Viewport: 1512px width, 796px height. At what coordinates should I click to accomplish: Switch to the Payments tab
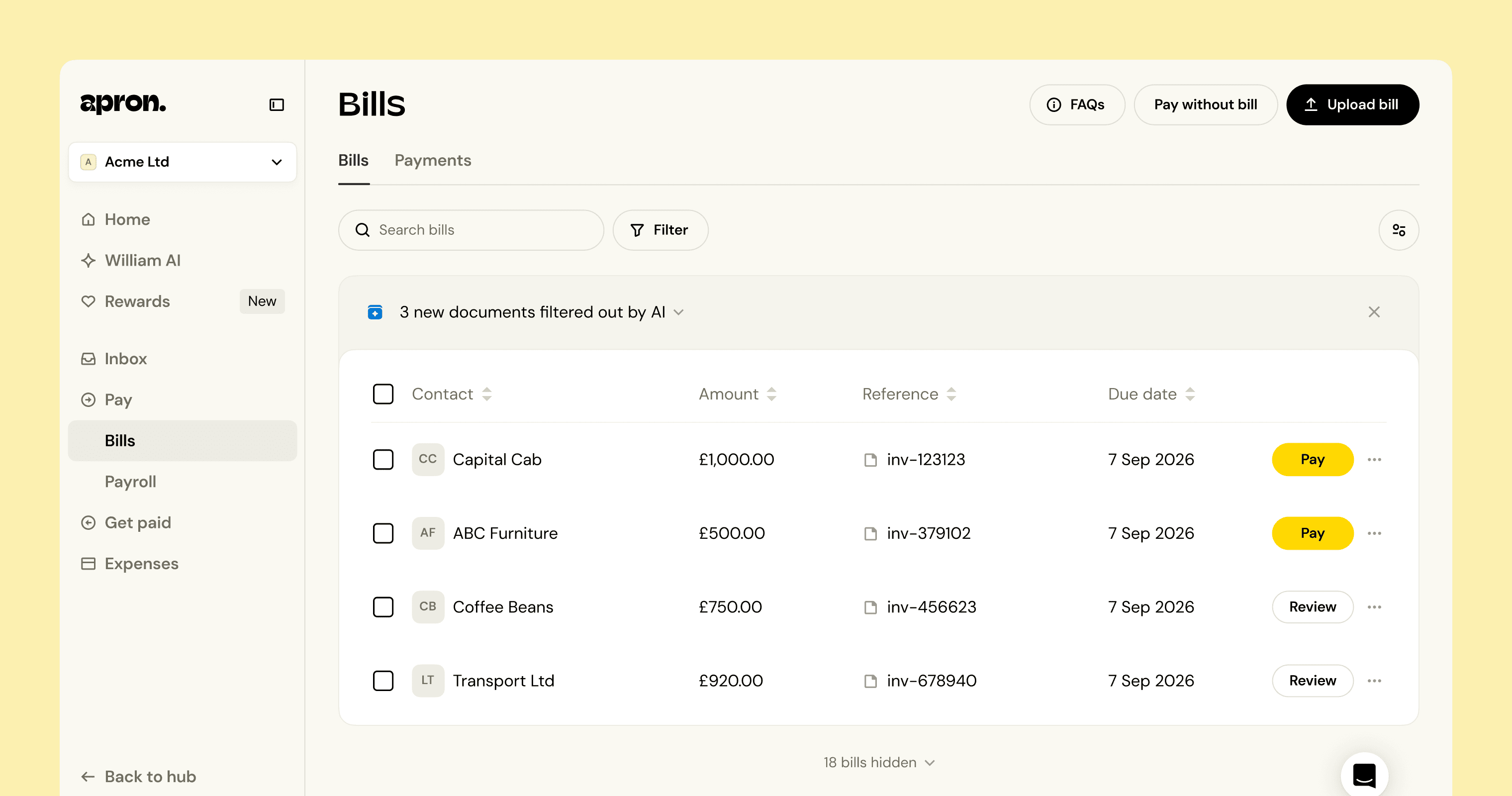433,160
